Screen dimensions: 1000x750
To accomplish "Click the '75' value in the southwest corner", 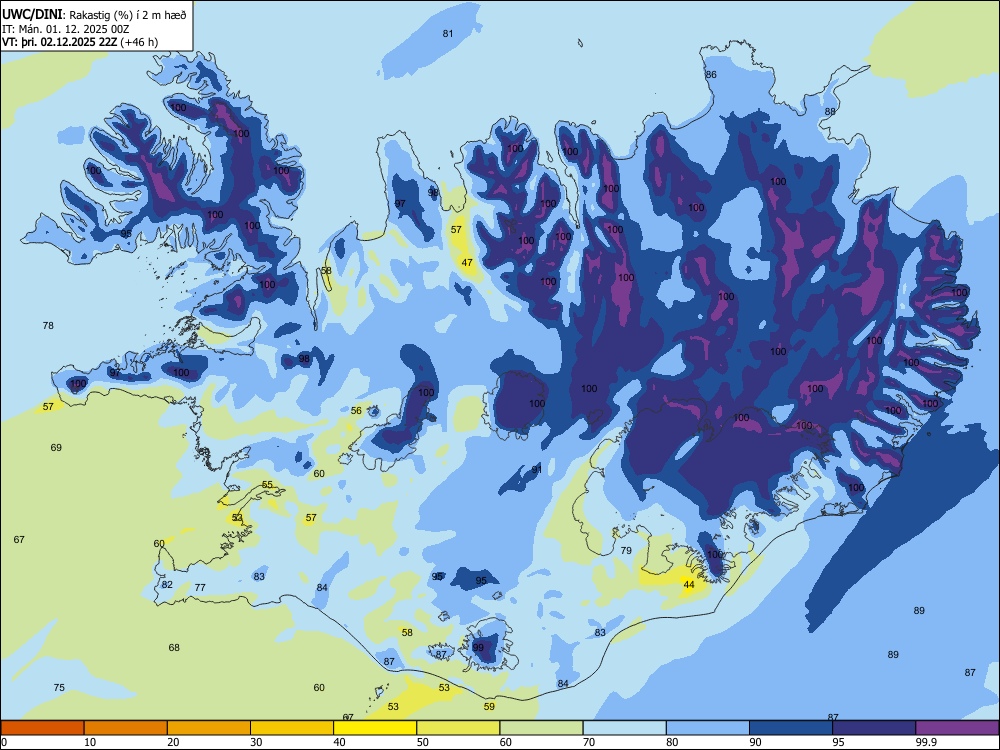I will tap(59, 688).
